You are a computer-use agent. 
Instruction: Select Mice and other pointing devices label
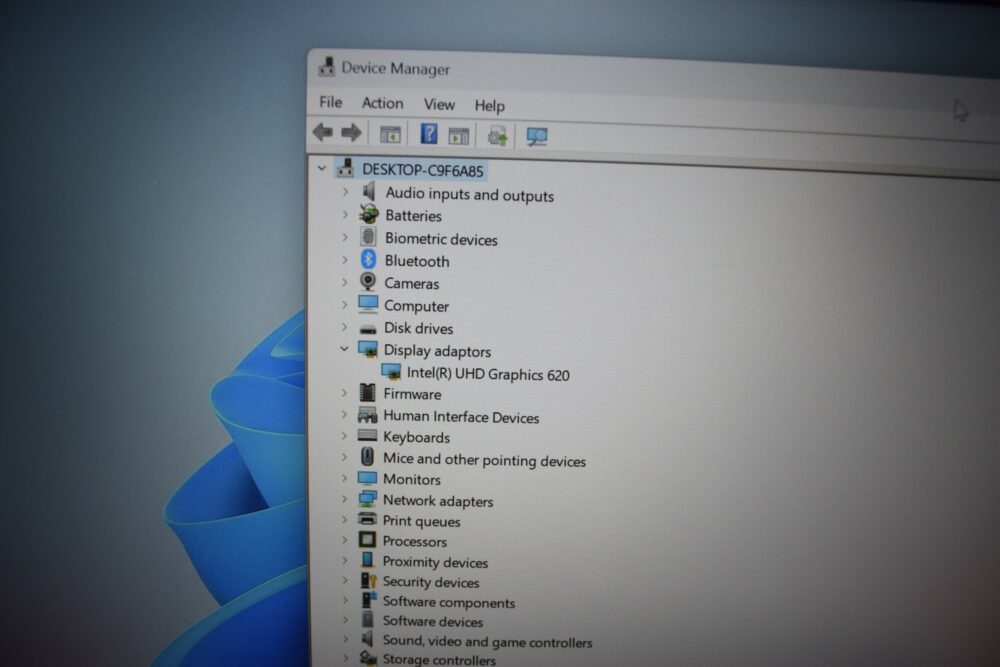[x=484, y=460]
